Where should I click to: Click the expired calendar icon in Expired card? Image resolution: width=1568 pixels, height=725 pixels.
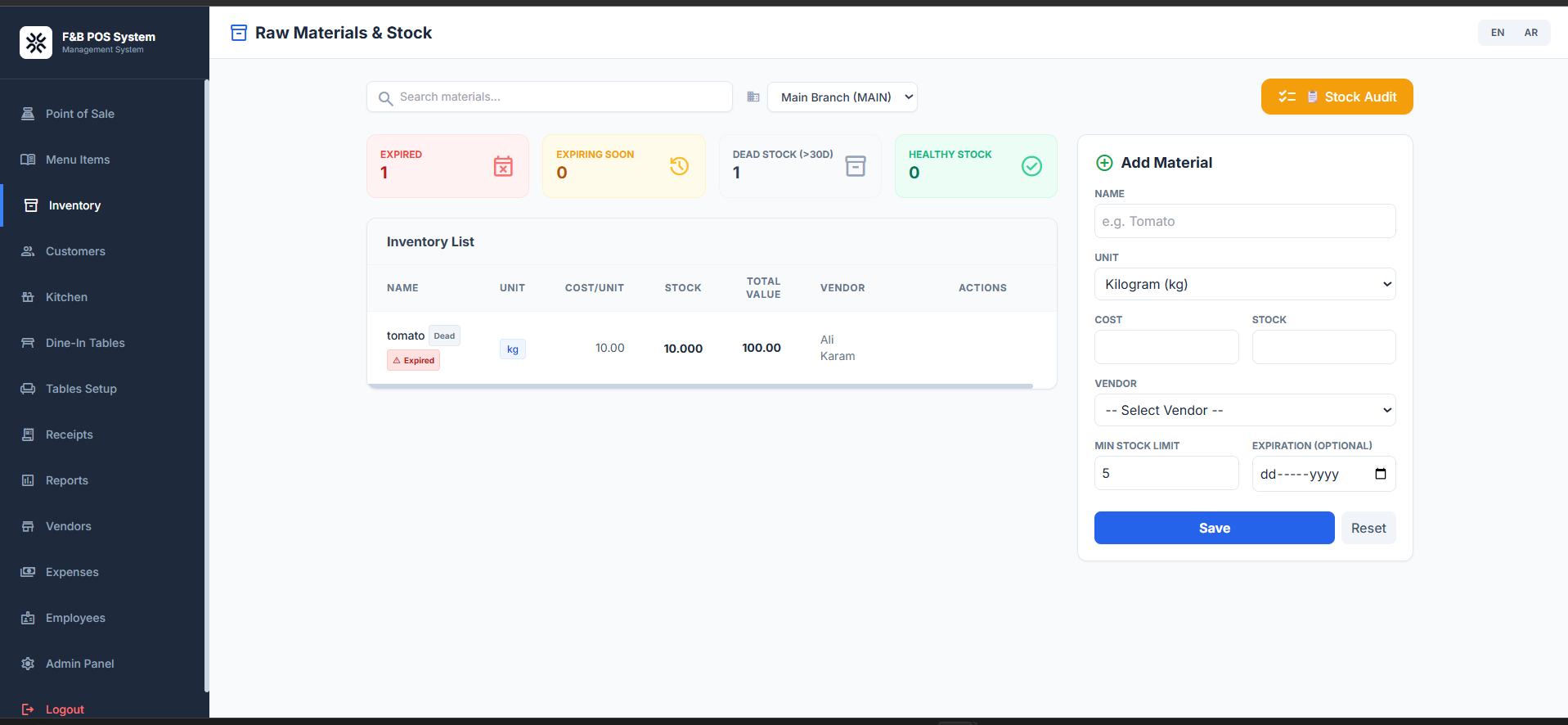503,166
